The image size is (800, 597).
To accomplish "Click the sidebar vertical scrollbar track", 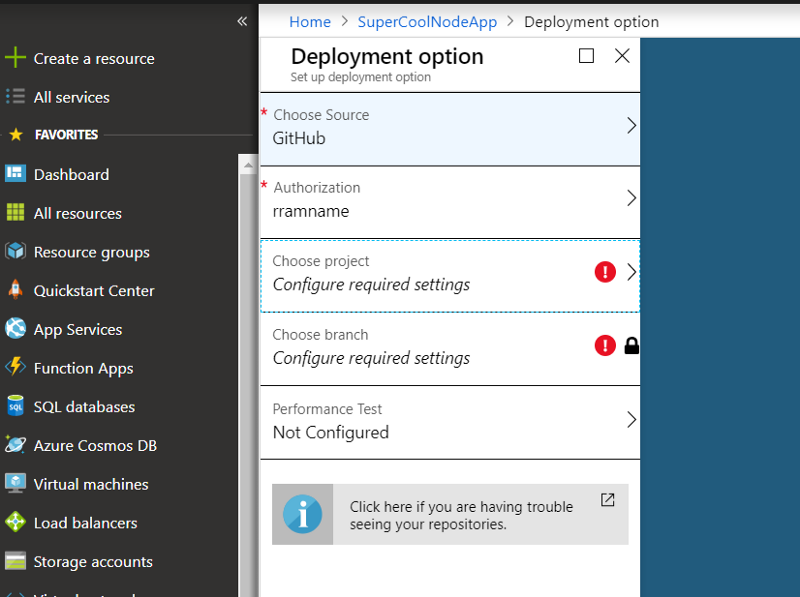I will click(248, 383).
